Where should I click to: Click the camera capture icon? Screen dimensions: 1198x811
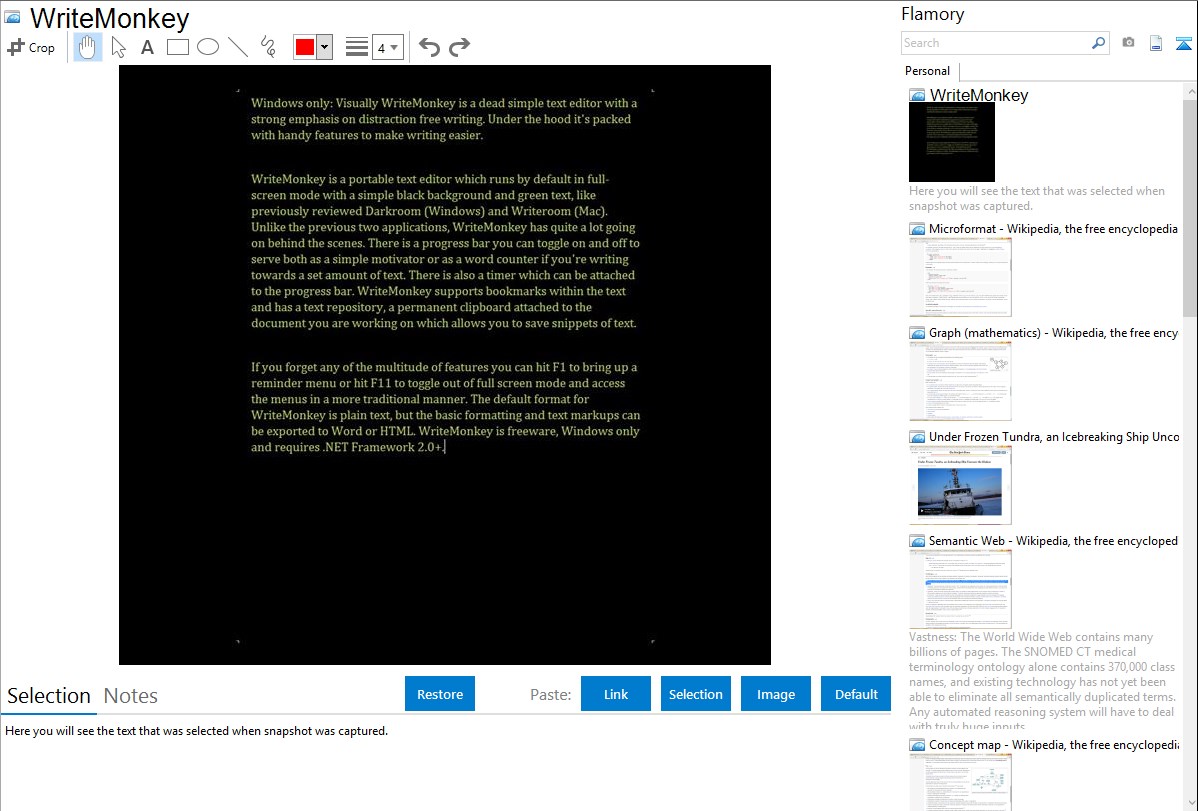[x=1128, y=43]
